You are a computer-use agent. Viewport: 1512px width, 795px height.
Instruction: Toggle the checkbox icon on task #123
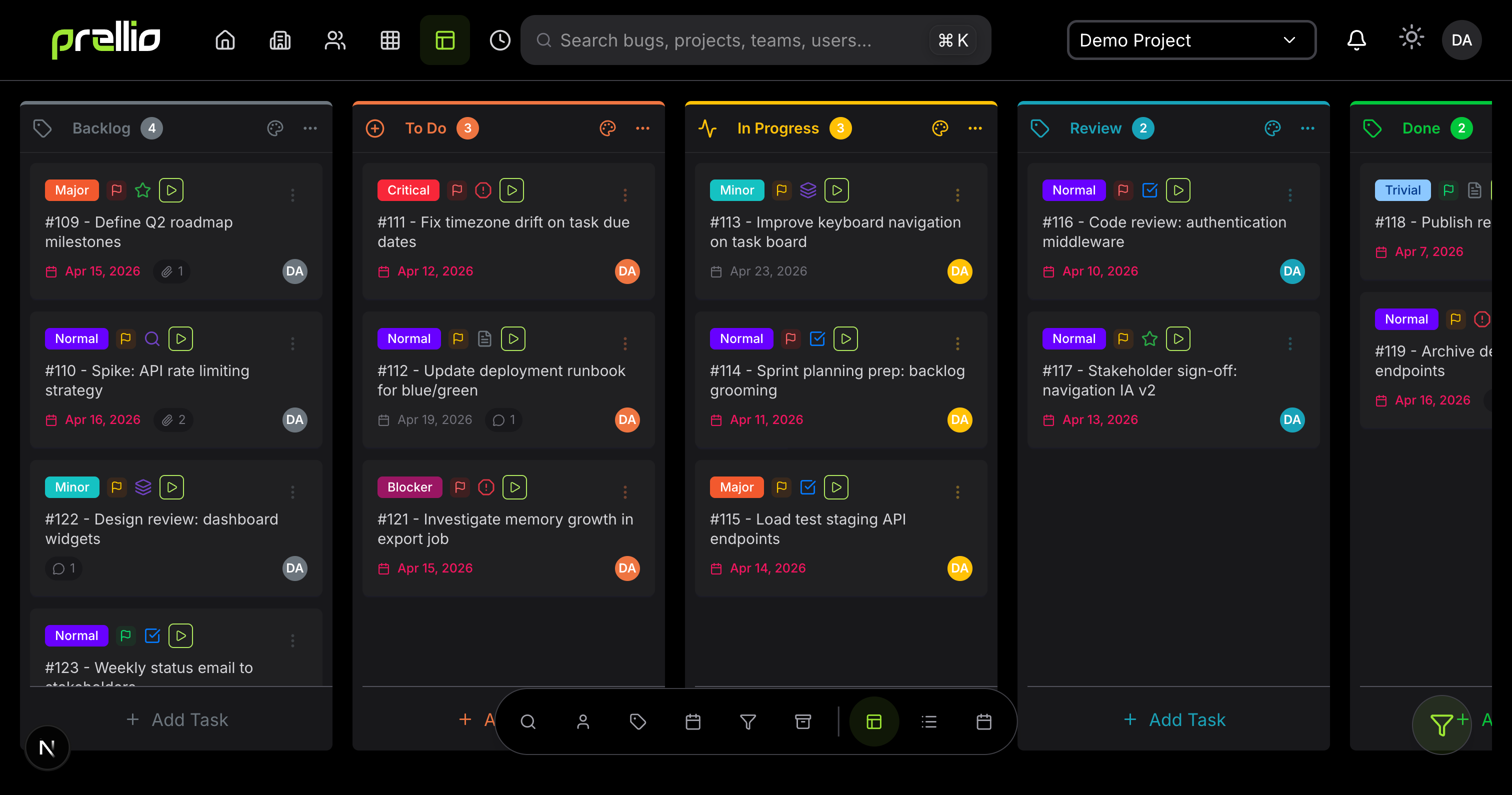tap(152, 636)
